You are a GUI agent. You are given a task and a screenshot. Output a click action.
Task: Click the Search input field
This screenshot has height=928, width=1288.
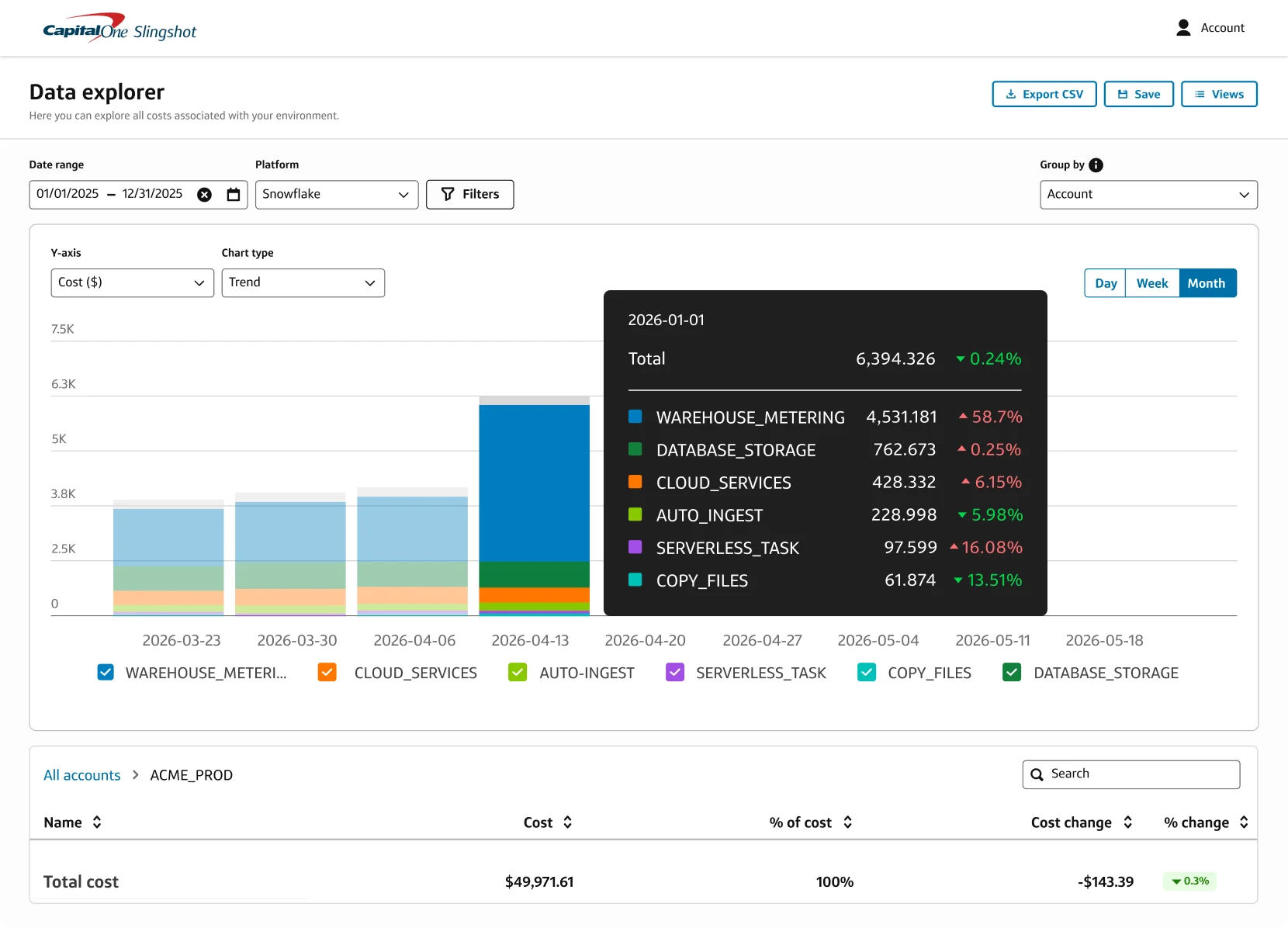(1131, 774)
